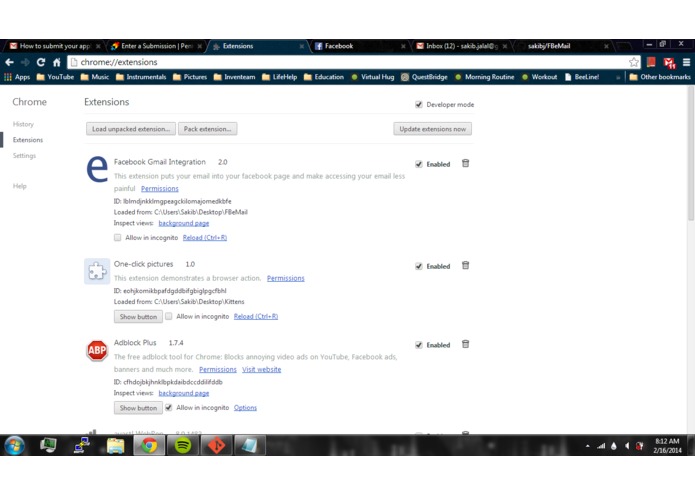Remove Adblock Plus via its trash icon
The width and height of the screenshot is (695, 494).
(465, 344)
